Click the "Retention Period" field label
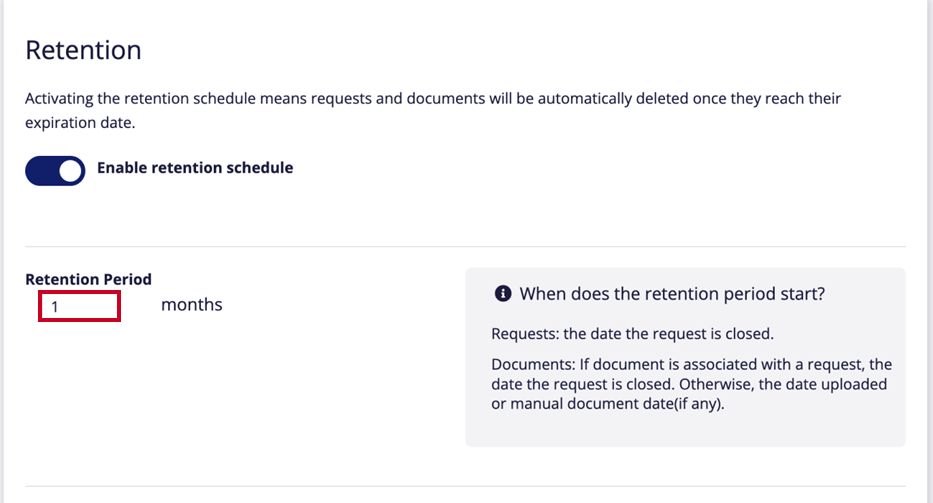This screenshot has height=503, width=933. point(88,279)
